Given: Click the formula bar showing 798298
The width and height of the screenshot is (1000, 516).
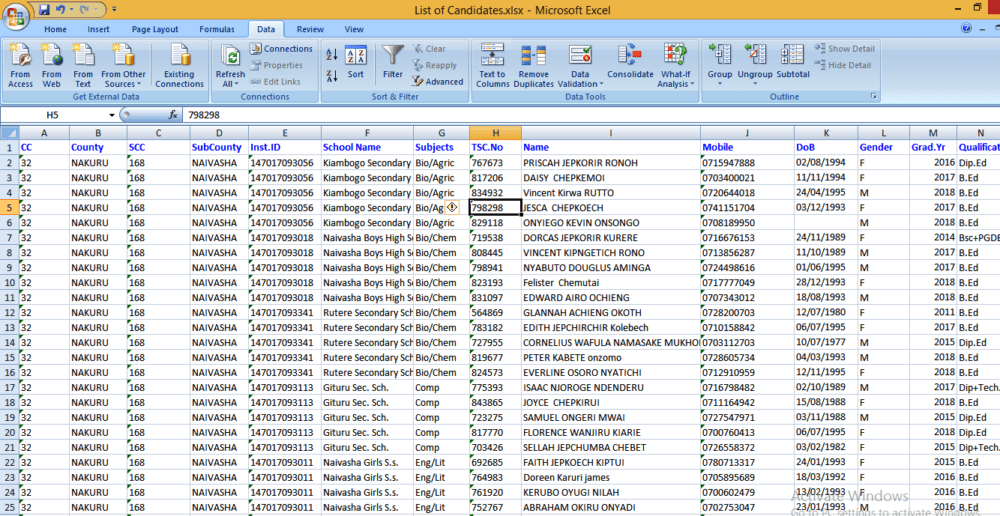Looking at the screenshot, I should (x=590, y=115).
